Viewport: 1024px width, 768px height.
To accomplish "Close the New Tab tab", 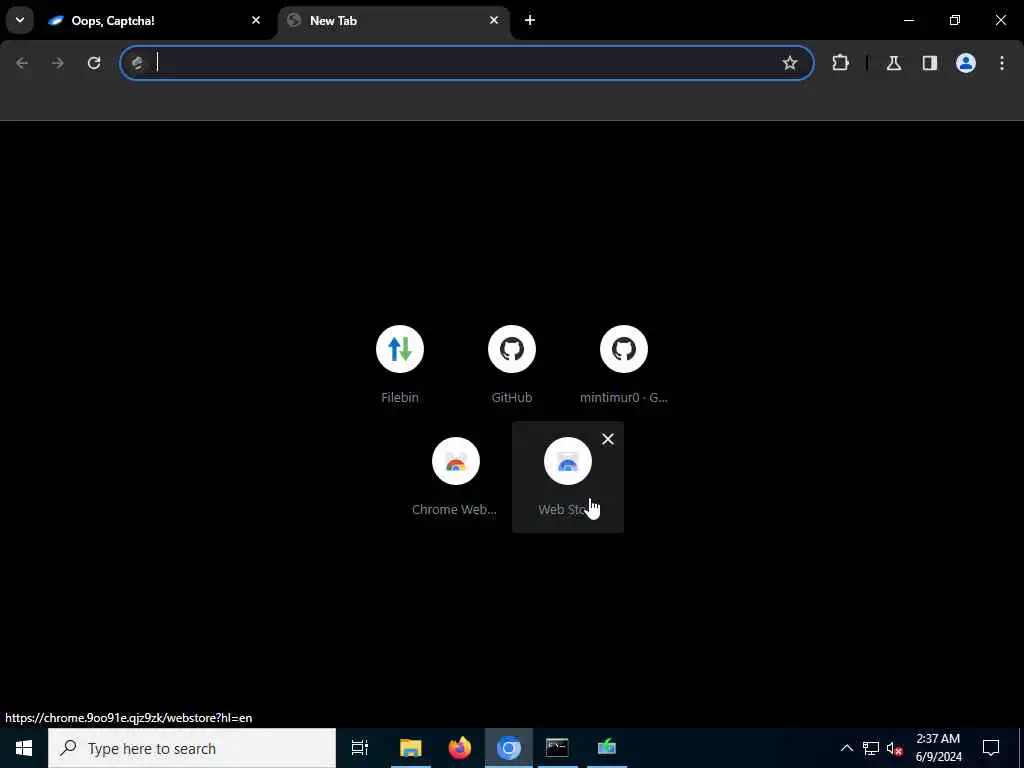I will point(494,20).
